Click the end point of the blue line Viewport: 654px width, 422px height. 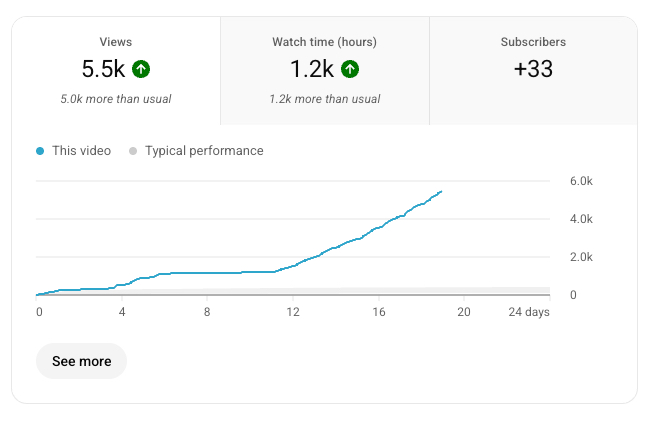[x=441, y=191]
